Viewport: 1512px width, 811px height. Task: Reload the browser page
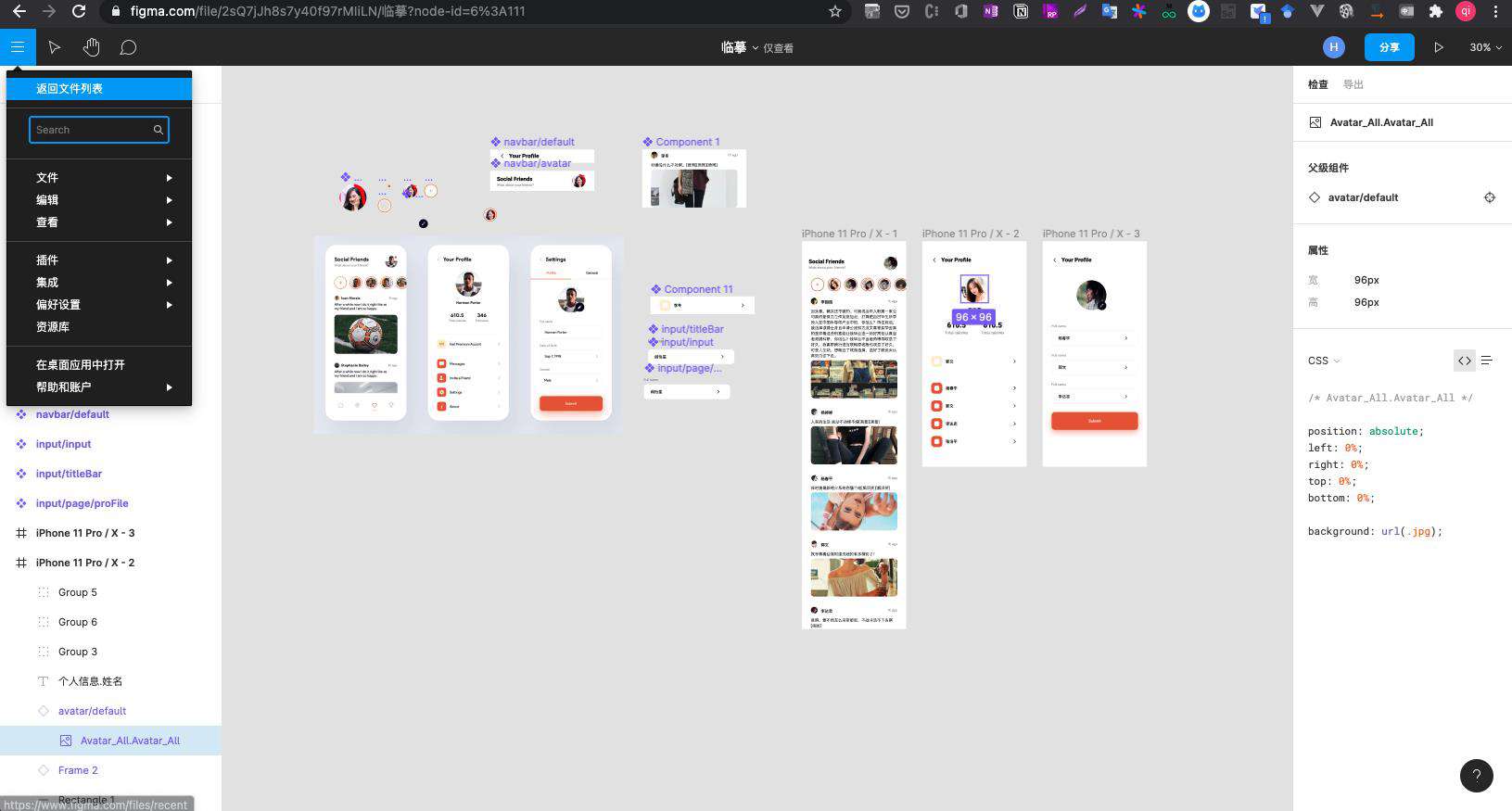[x=79, y=11]
